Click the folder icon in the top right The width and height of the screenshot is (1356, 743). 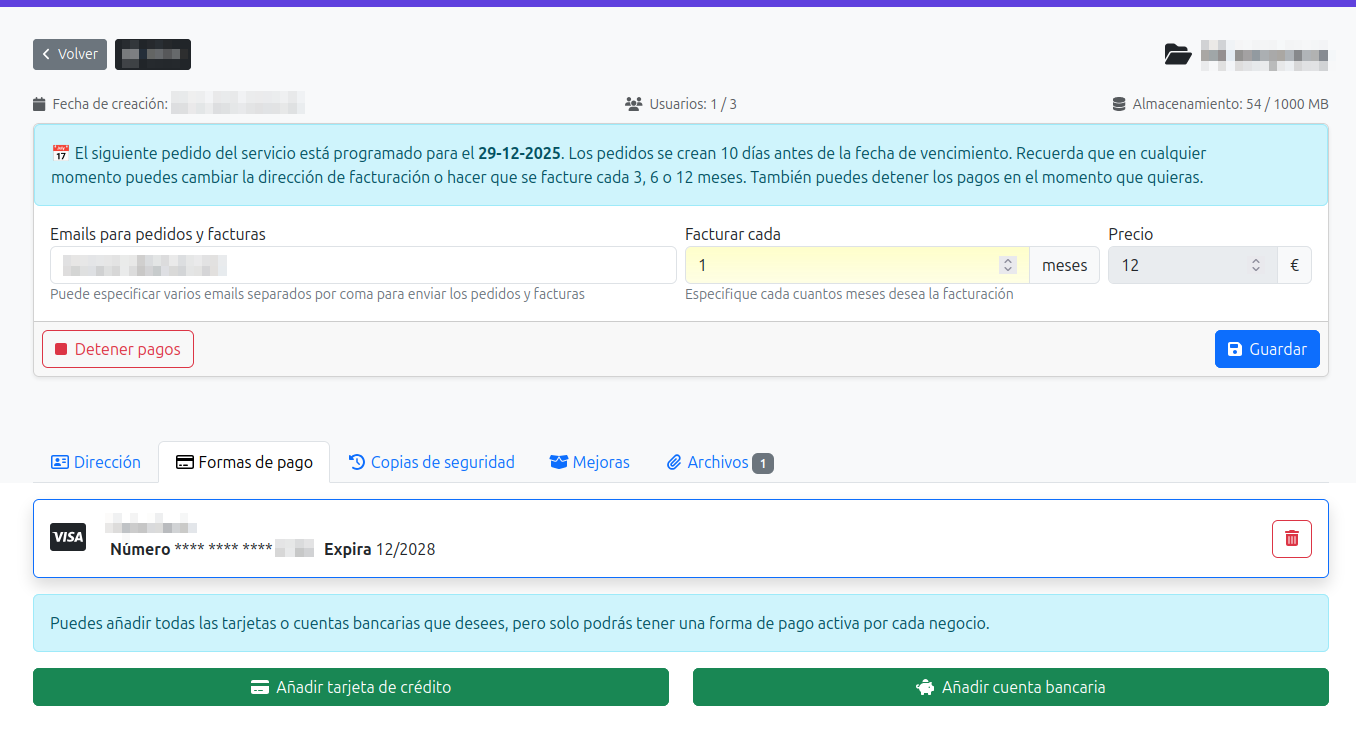click(x=1178, y=55)
